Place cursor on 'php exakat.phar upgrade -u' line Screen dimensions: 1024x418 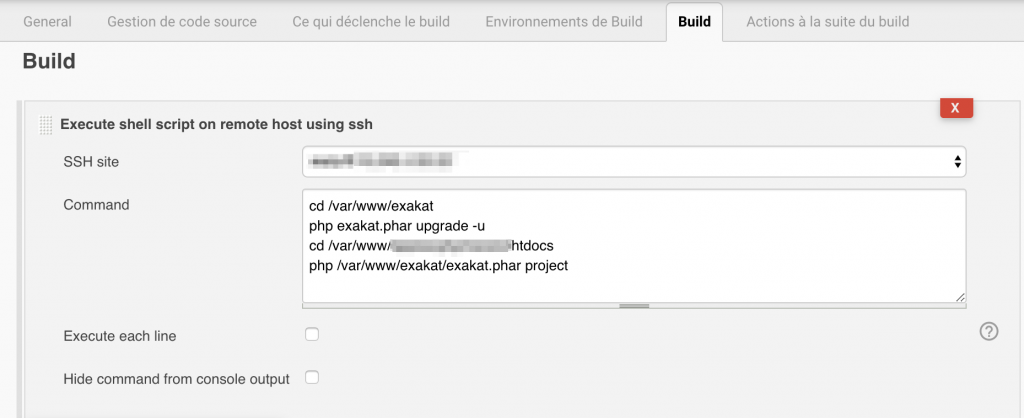click(397, 226)
